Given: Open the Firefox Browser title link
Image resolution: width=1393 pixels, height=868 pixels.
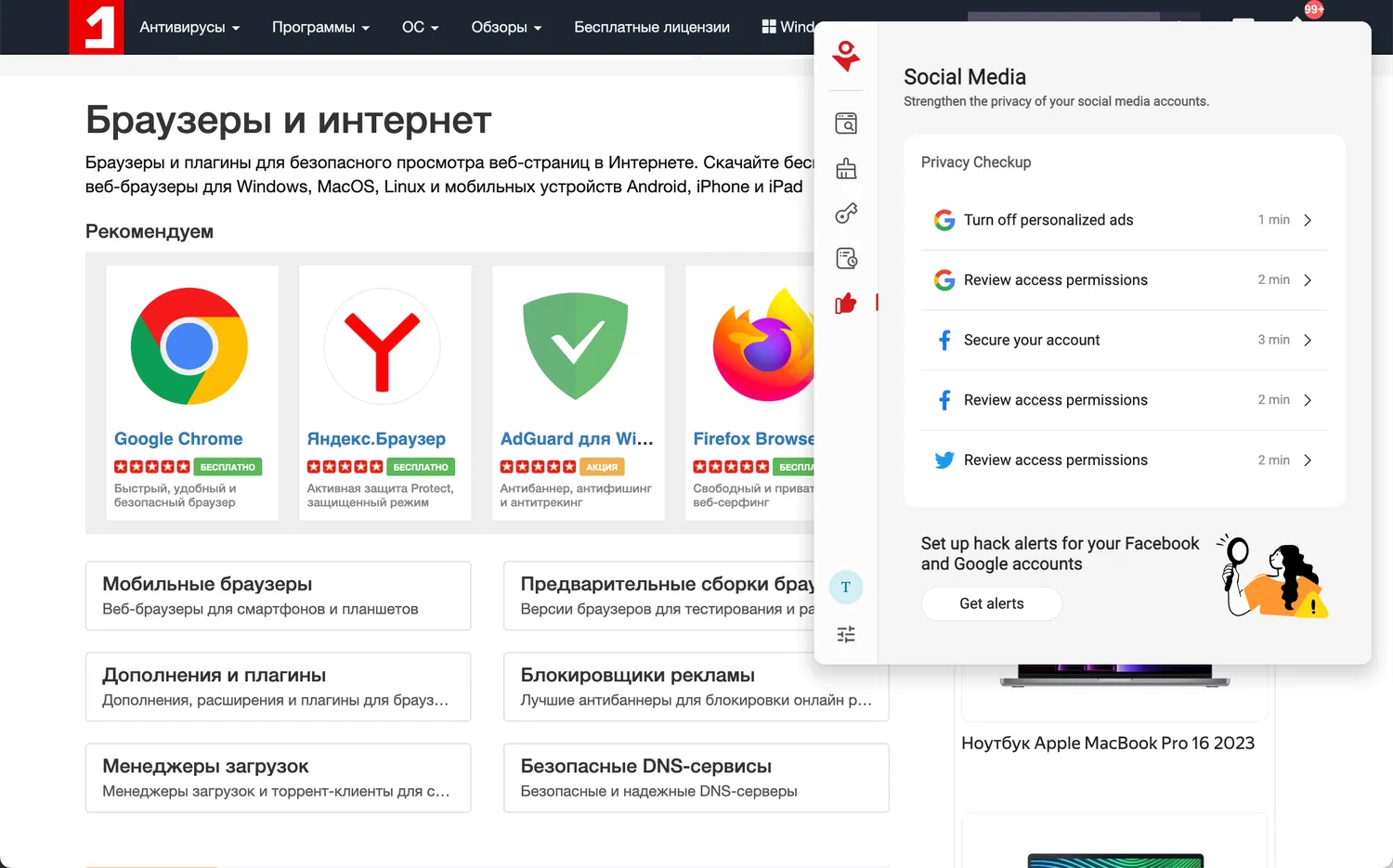Looking at the screenshot, I should [753, 439].
